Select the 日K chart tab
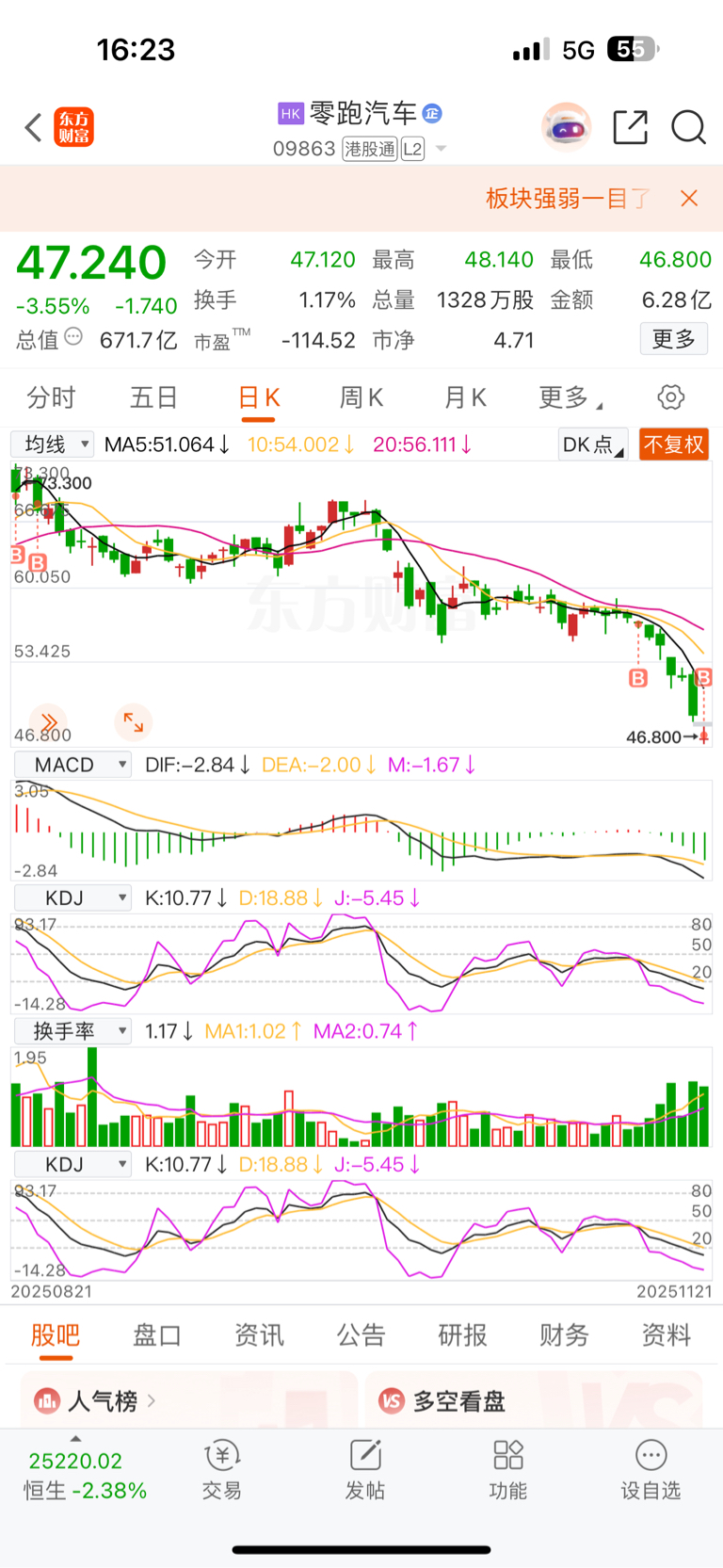Image resolution: width=723 pixels, height=1568 pixels. point(258,397)
